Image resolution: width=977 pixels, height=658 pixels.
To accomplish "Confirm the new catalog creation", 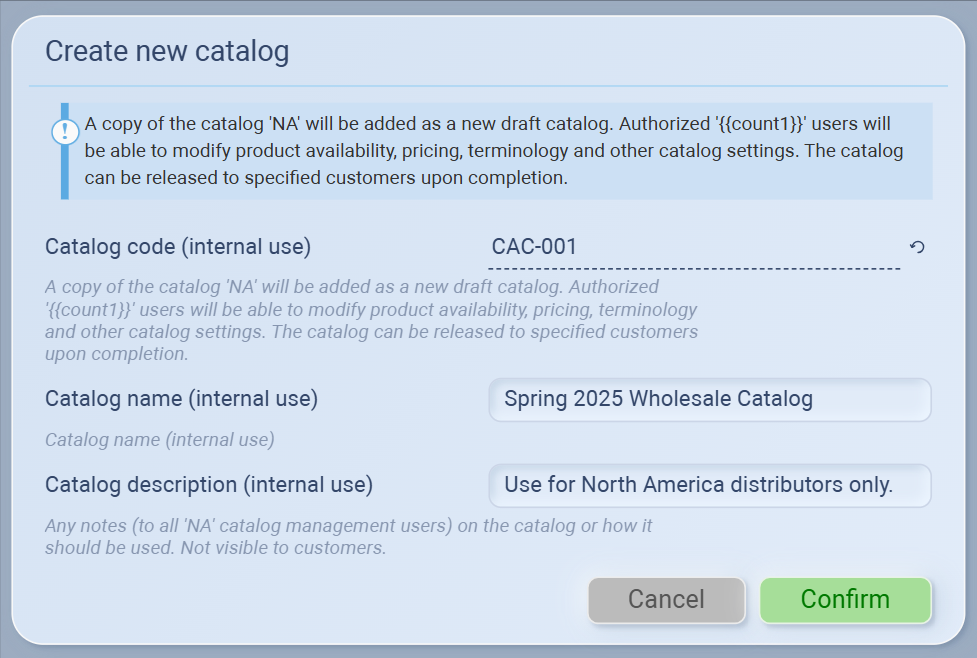I will point(845,600).
